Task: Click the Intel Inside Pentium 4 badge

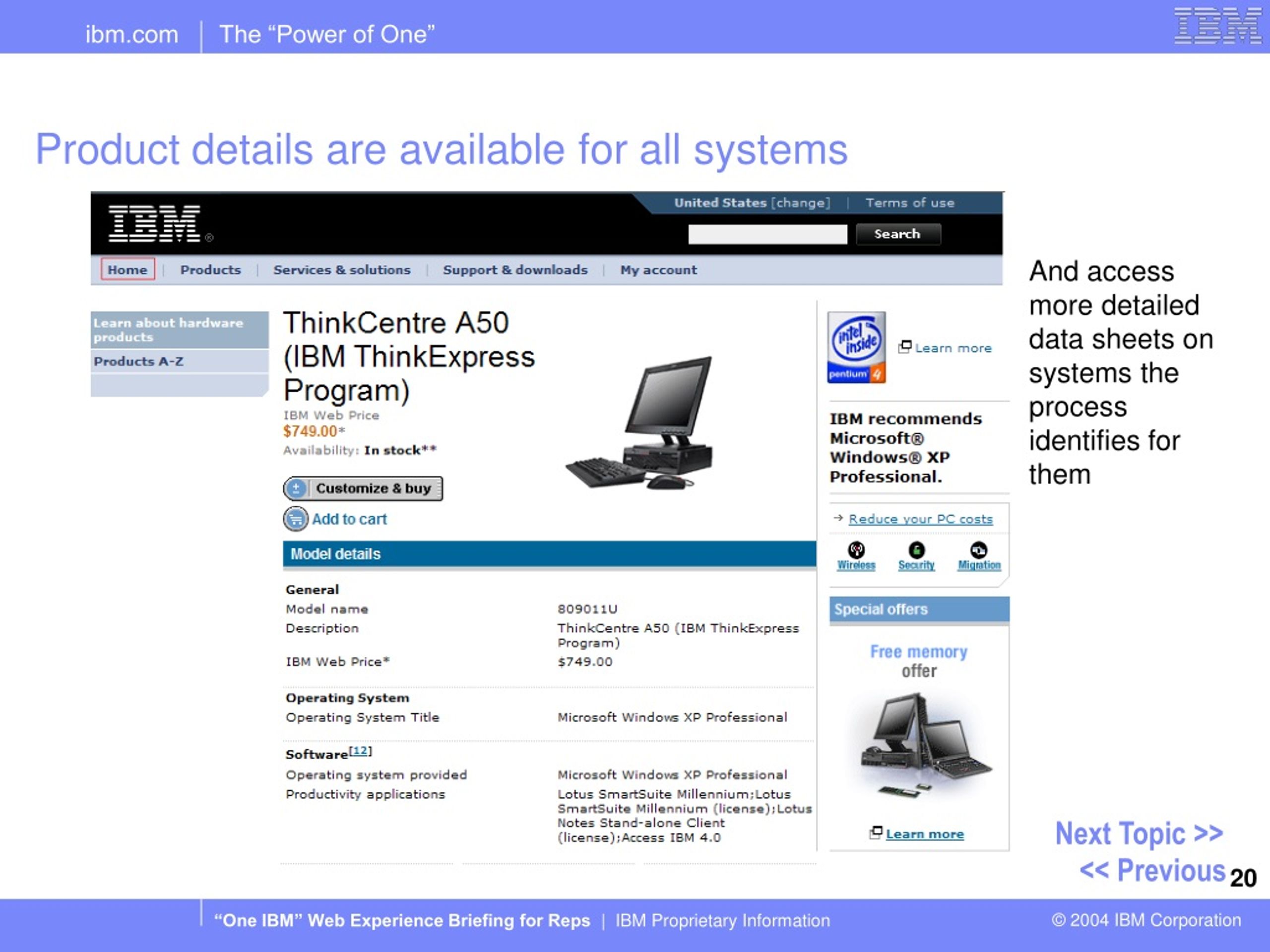Action: (856, 347)
